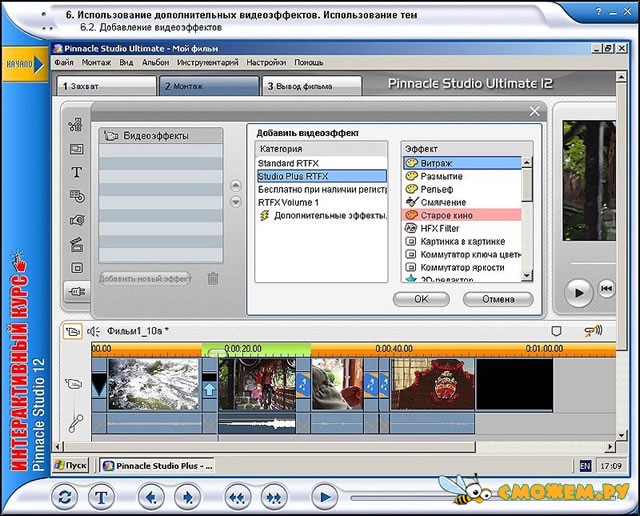This screenshot has width=640, height=516.
Task: Select the picture-in-picture toolbox icon
Action: [76, 149]
